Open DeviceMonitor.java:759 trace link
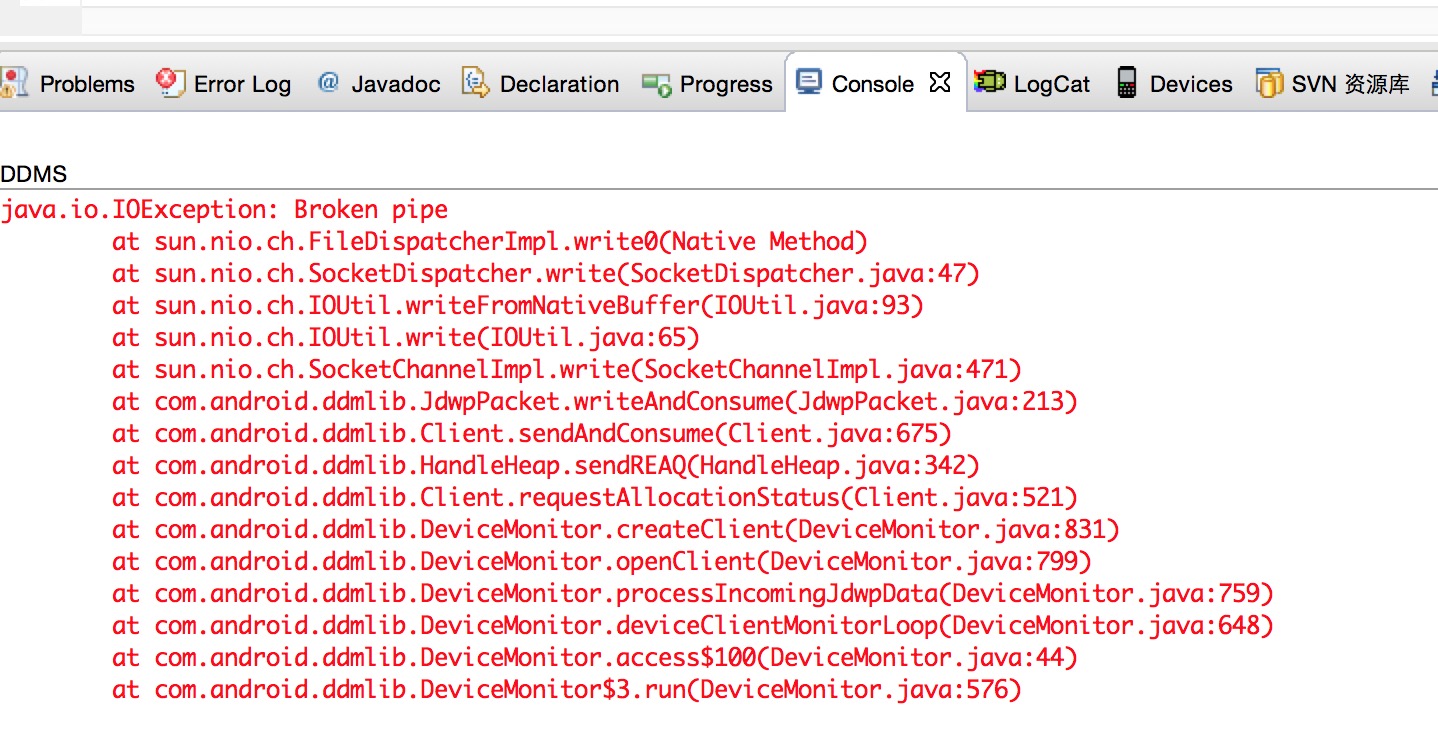The image size is (1438, 734). pyautogui.click(x=1104, y=594)
